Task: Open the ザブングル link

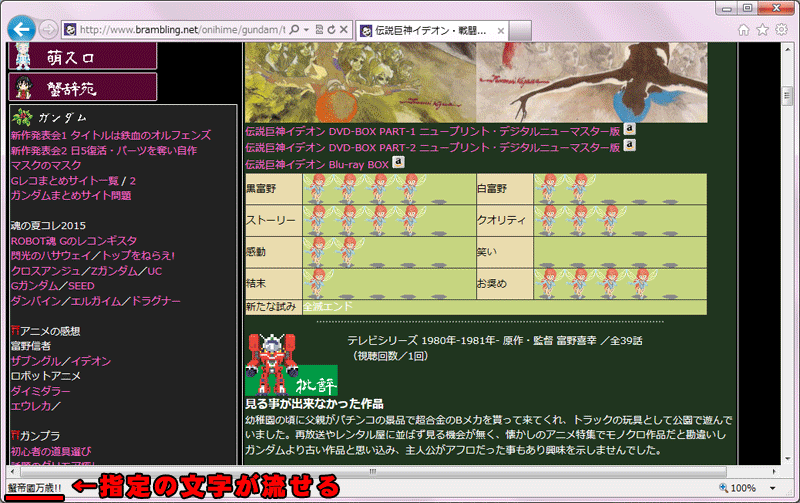Action: click(36, 361)
